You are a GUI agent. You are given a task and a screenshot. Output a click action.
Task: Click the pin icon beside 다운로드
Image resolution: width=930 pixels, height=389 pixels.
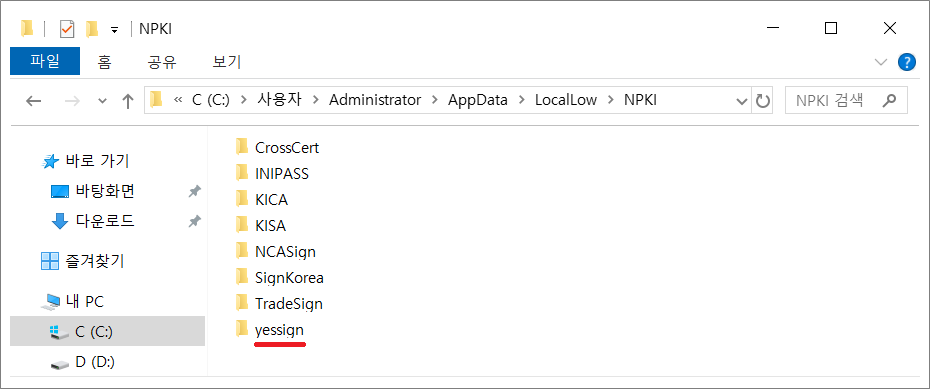[194, 222]
